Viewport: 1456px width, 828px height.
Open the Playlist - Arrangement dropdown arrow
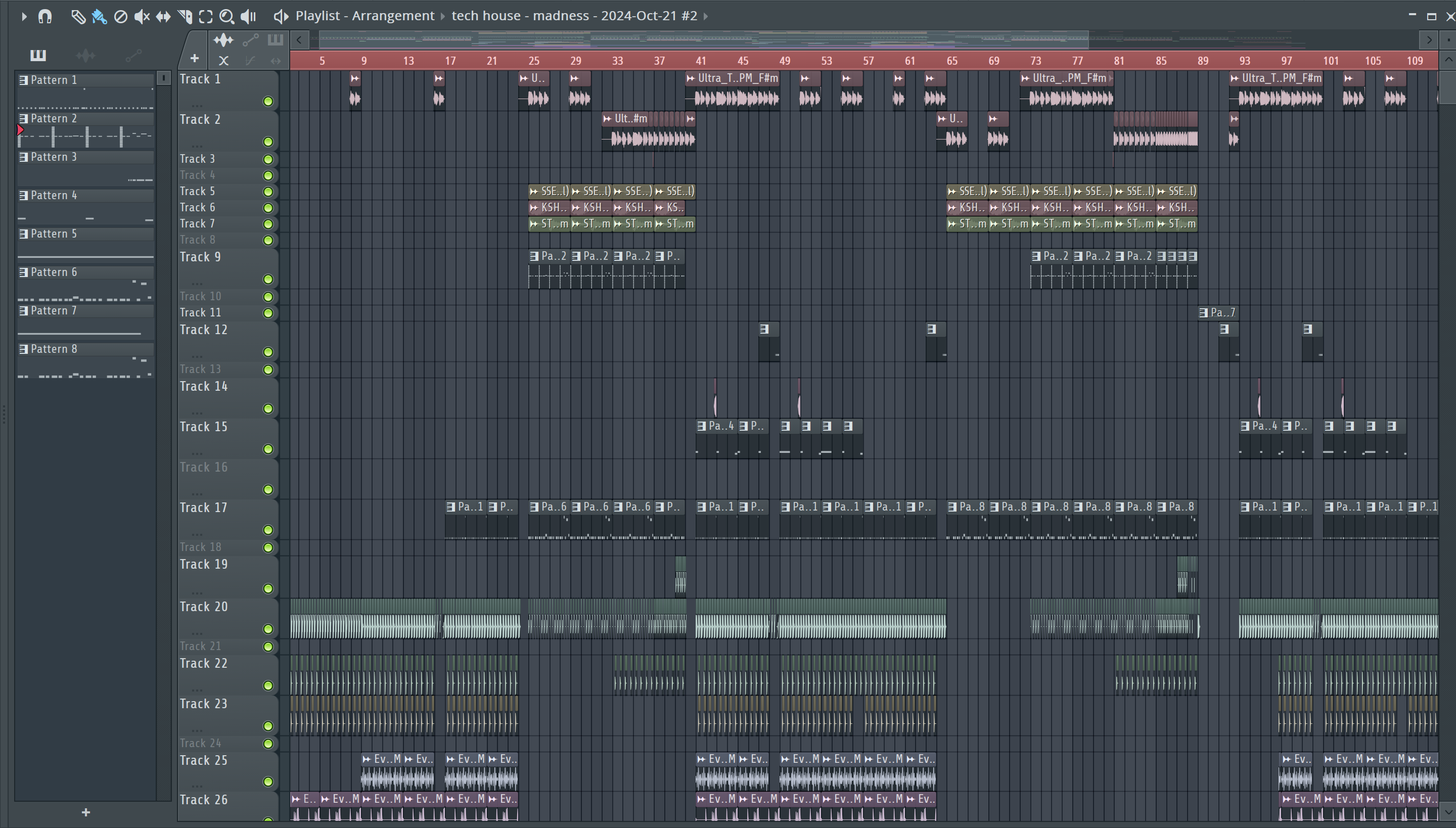(x=442, y=16)
